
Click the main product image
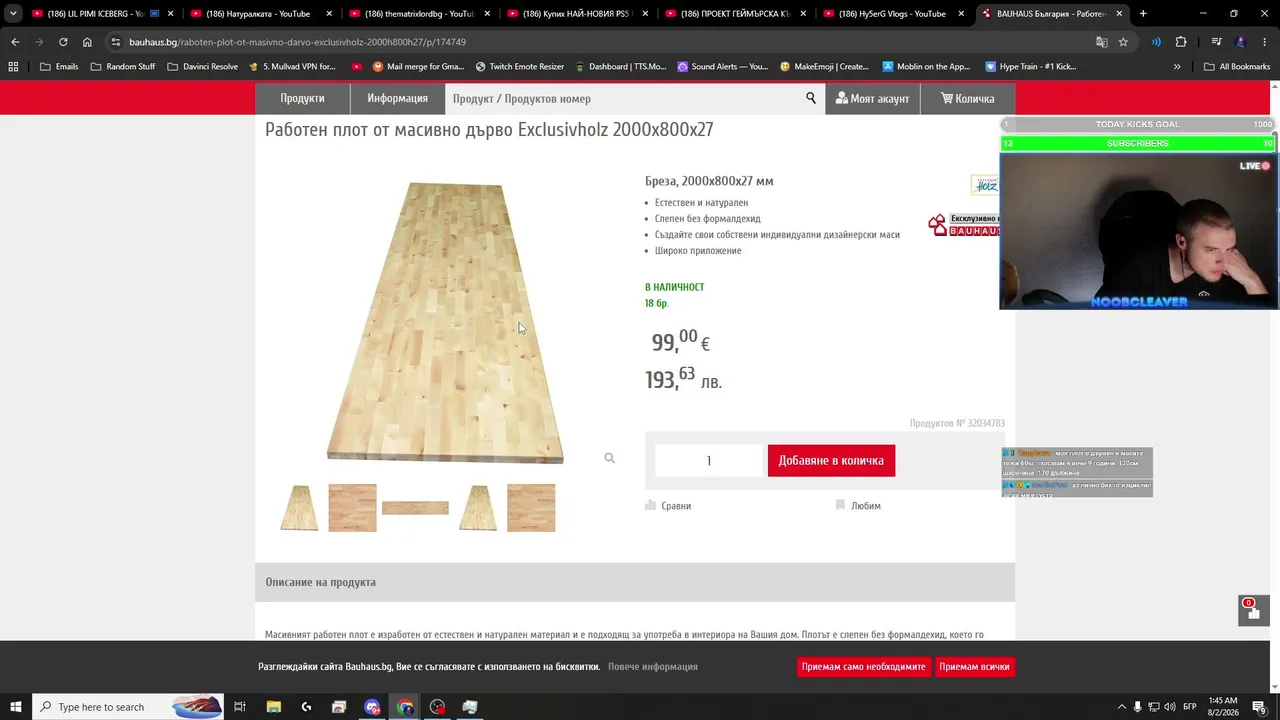[445, 322]
